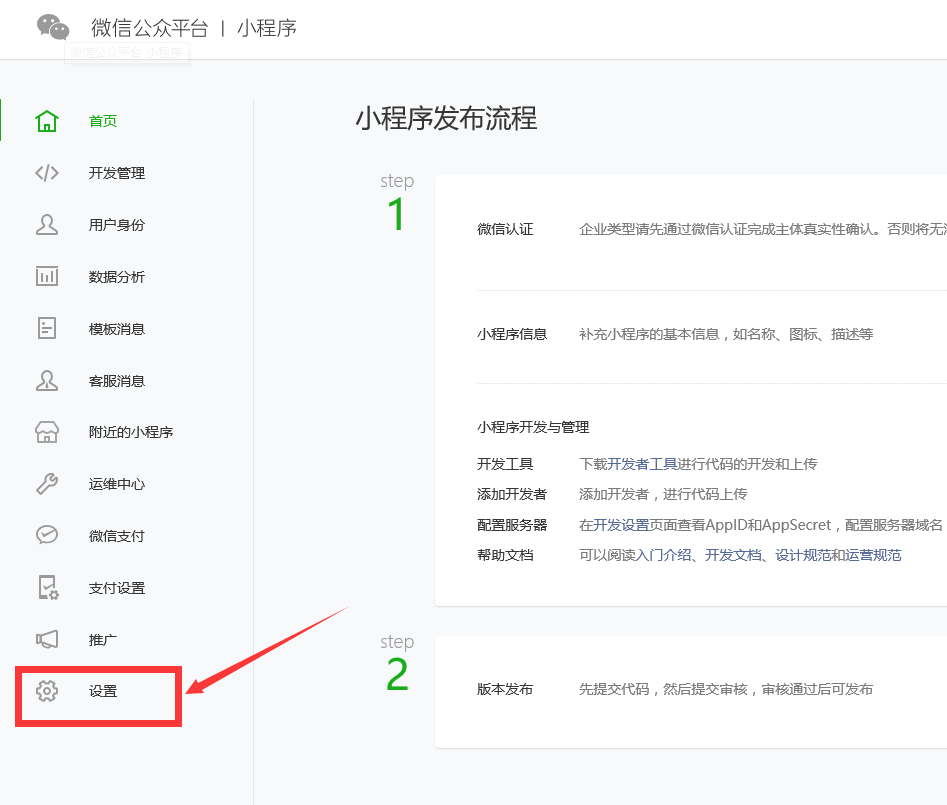Click the 小程序信息 row label
947x805 pixels.
(512, 335)
